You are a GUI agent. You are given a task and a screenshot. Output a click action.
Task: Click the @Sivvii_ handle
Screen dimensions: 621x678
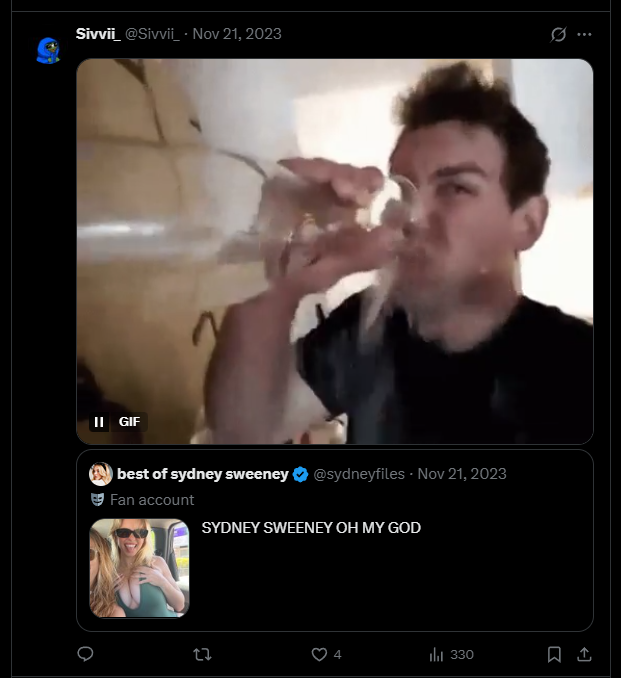pyautogui.click(x=152, y=34)
